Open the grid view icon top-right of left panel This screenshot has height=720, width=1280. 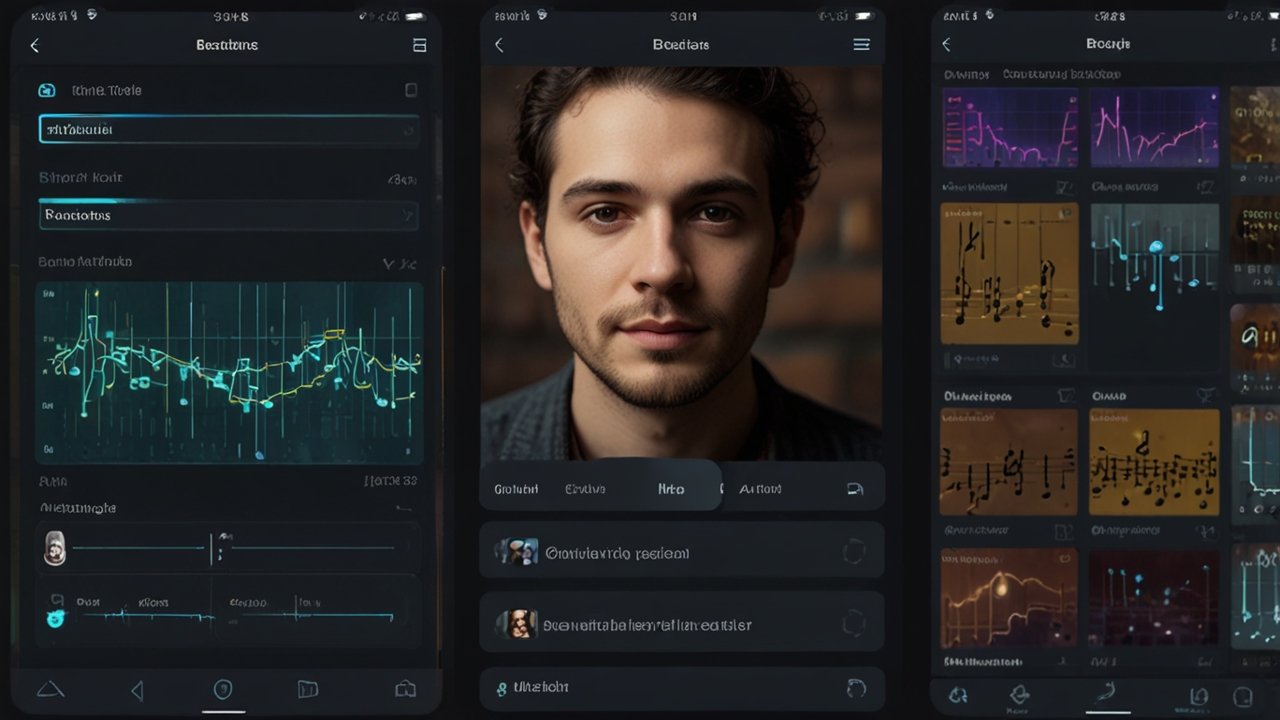[x=419, y=45]
